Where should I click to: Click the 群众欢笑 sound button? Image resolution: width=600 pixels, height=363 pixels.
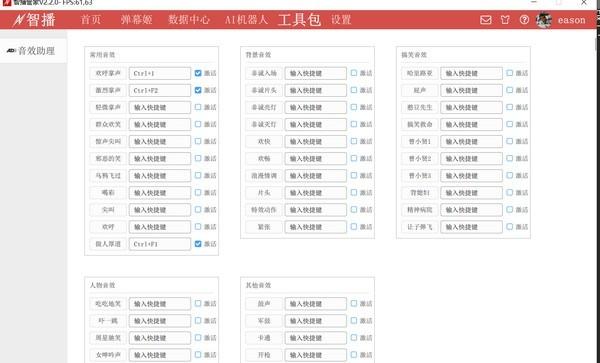pyautogui.click(x=108, y=124)
